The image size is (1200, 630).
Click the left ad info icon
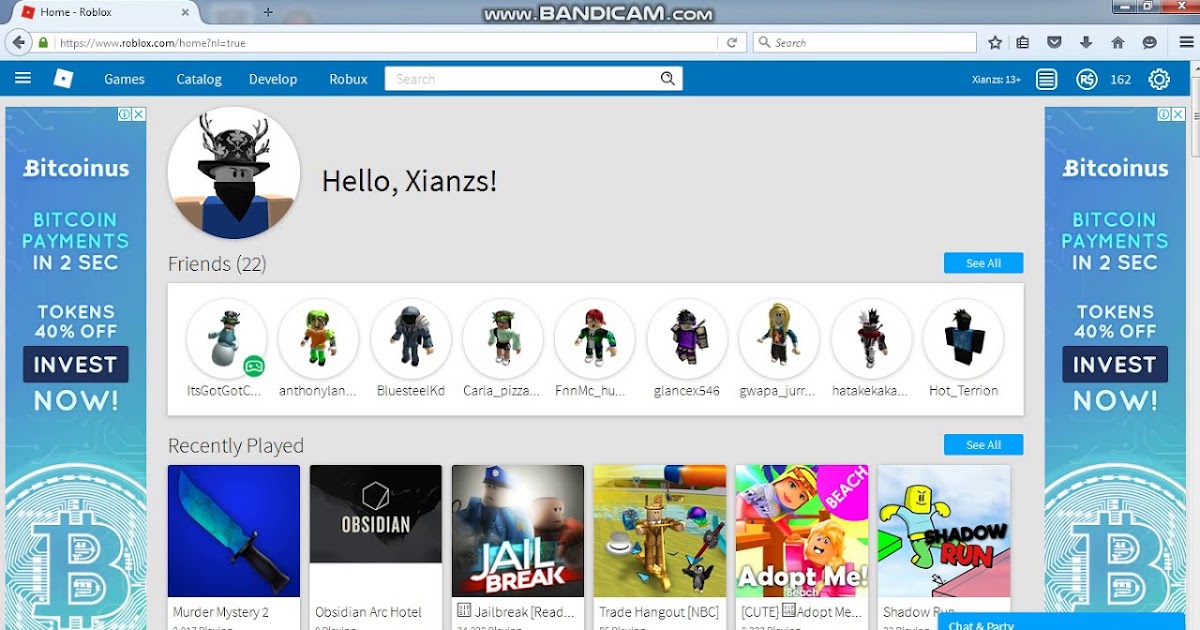[x=125, y=114]
